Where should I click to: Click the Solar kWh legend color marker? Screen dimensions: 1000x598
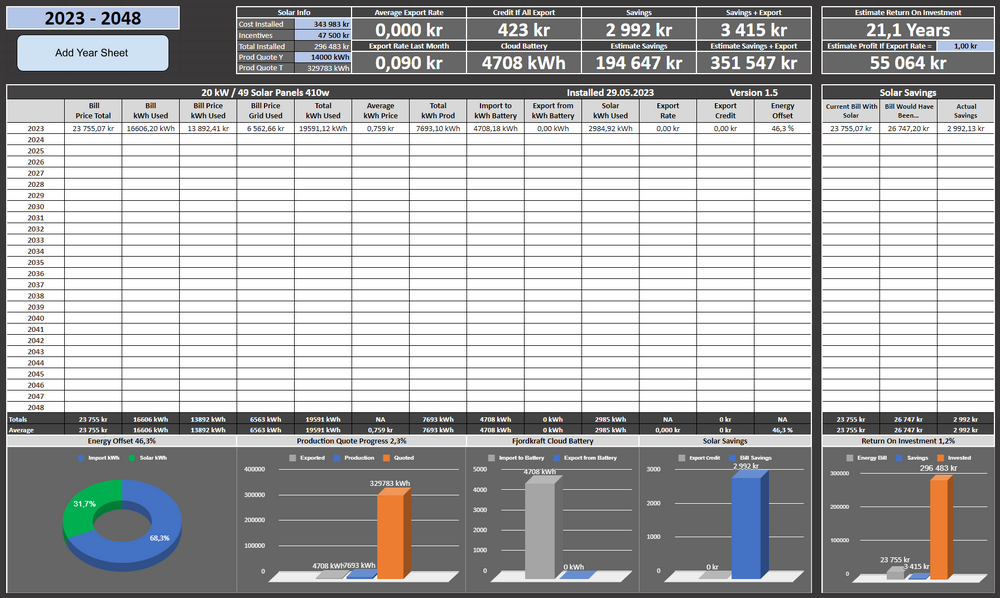coord(134,458)
